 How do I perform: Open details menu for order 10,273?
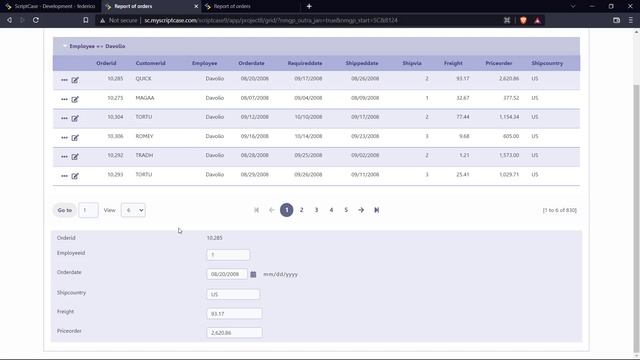pos(64,99)
